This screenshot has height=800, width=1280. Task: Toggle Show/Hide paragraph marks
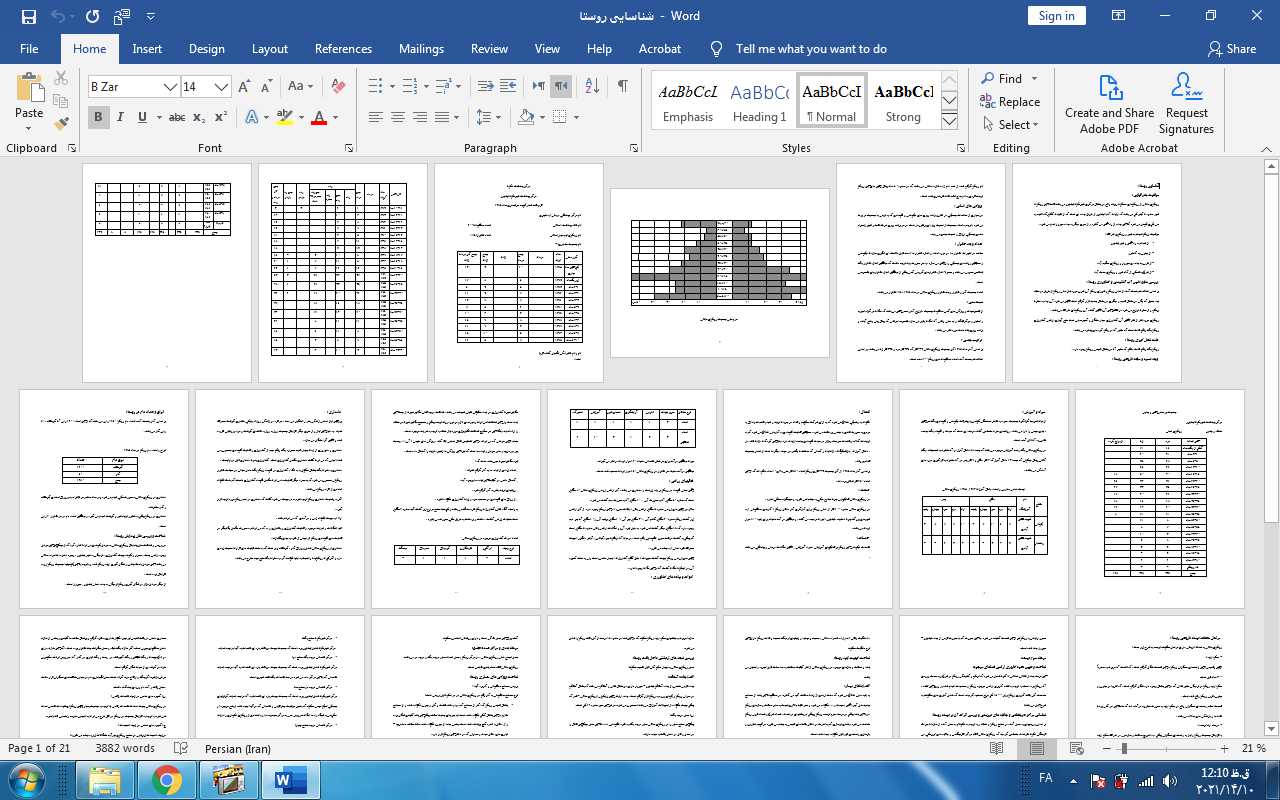pos(622,86)
